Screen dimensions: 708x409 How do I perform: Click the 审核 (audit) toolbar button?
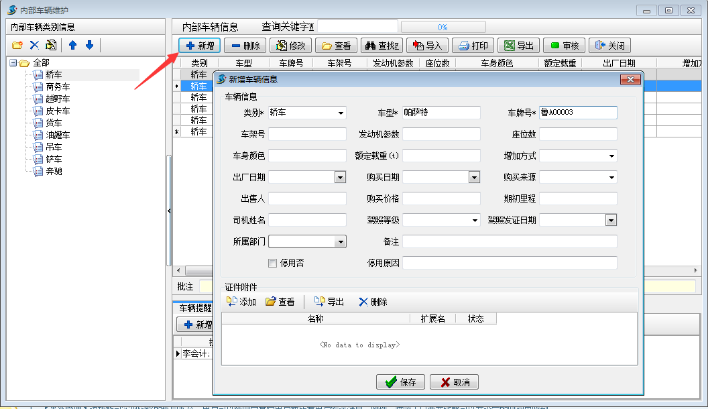coord(564,46)
